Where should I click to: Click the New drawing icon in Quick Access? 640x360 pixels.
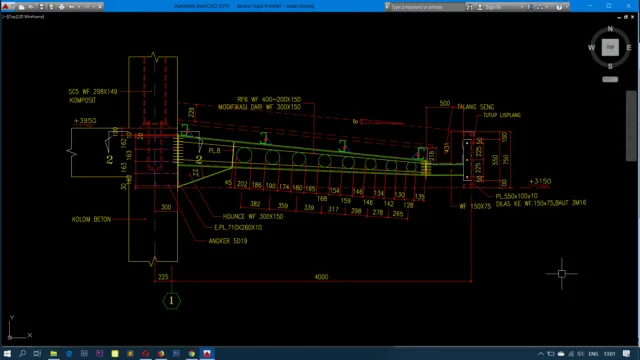(x=22, y=7)
